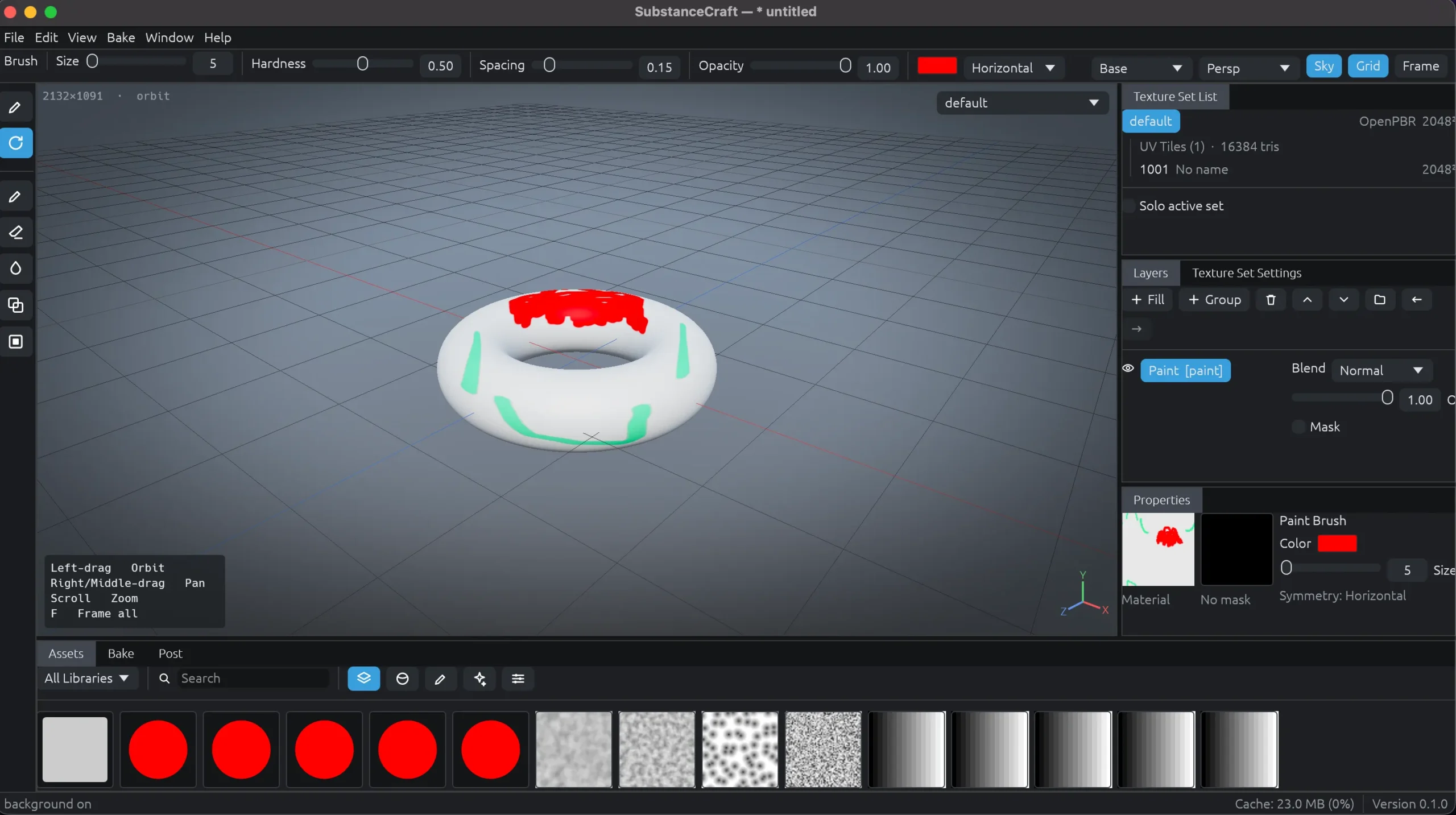
Task: Select the Paint [paint] layer
Action: [1185, 371]
